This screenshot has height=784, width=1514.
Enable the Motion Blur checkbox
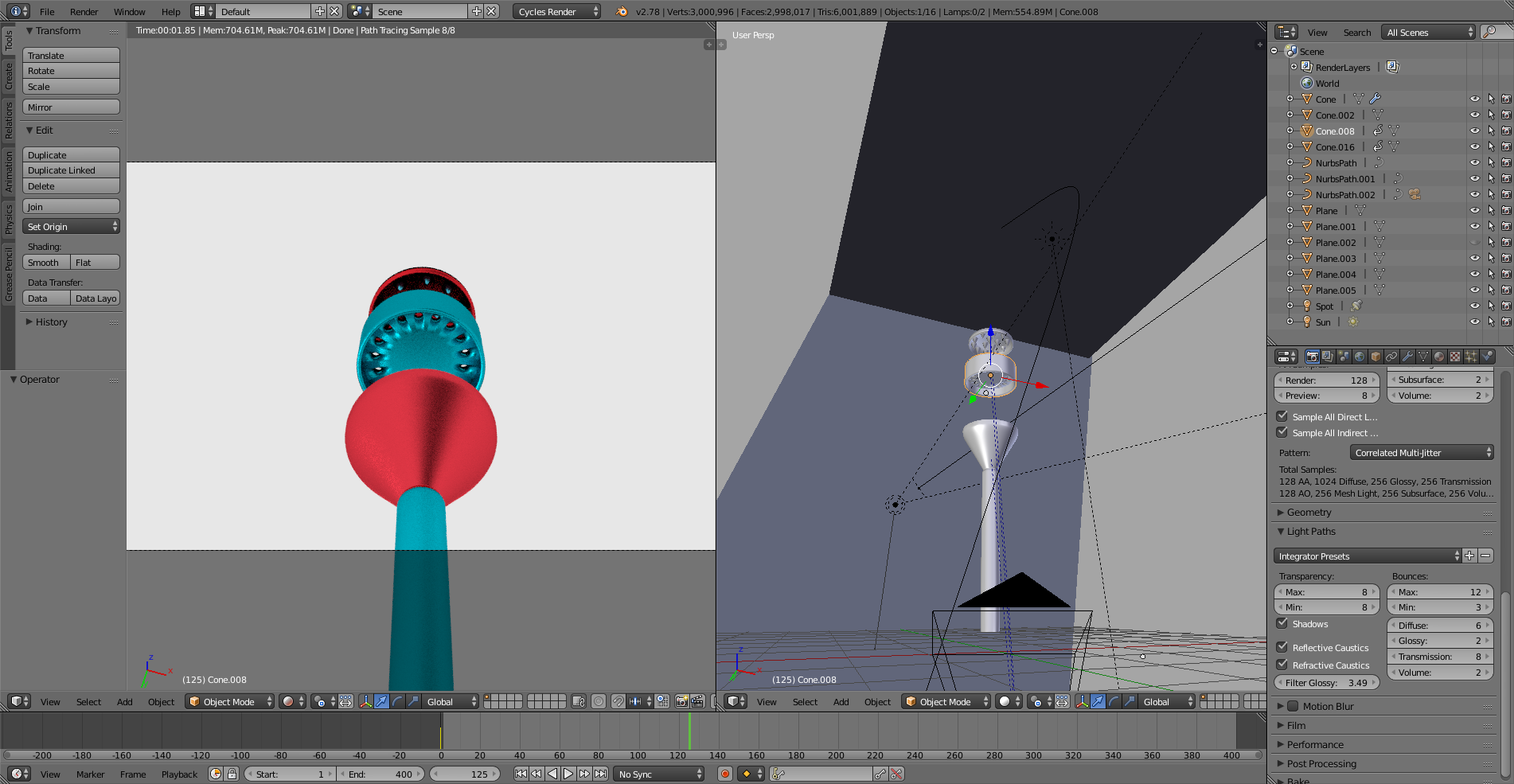pos(1293,706)
